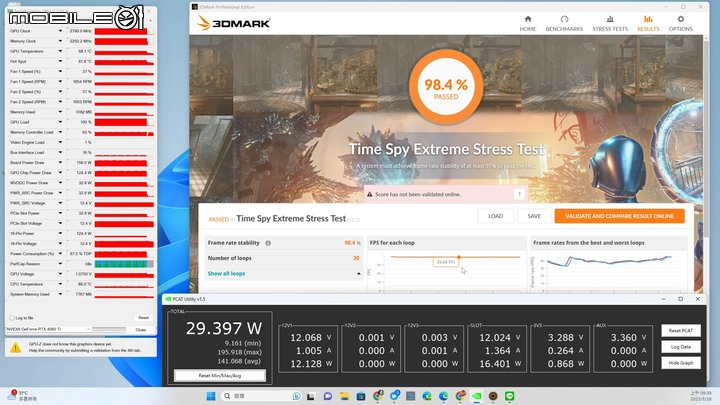Click the warning triangle beside validation notice
This screenshot has height=405, width=720.
370,195
